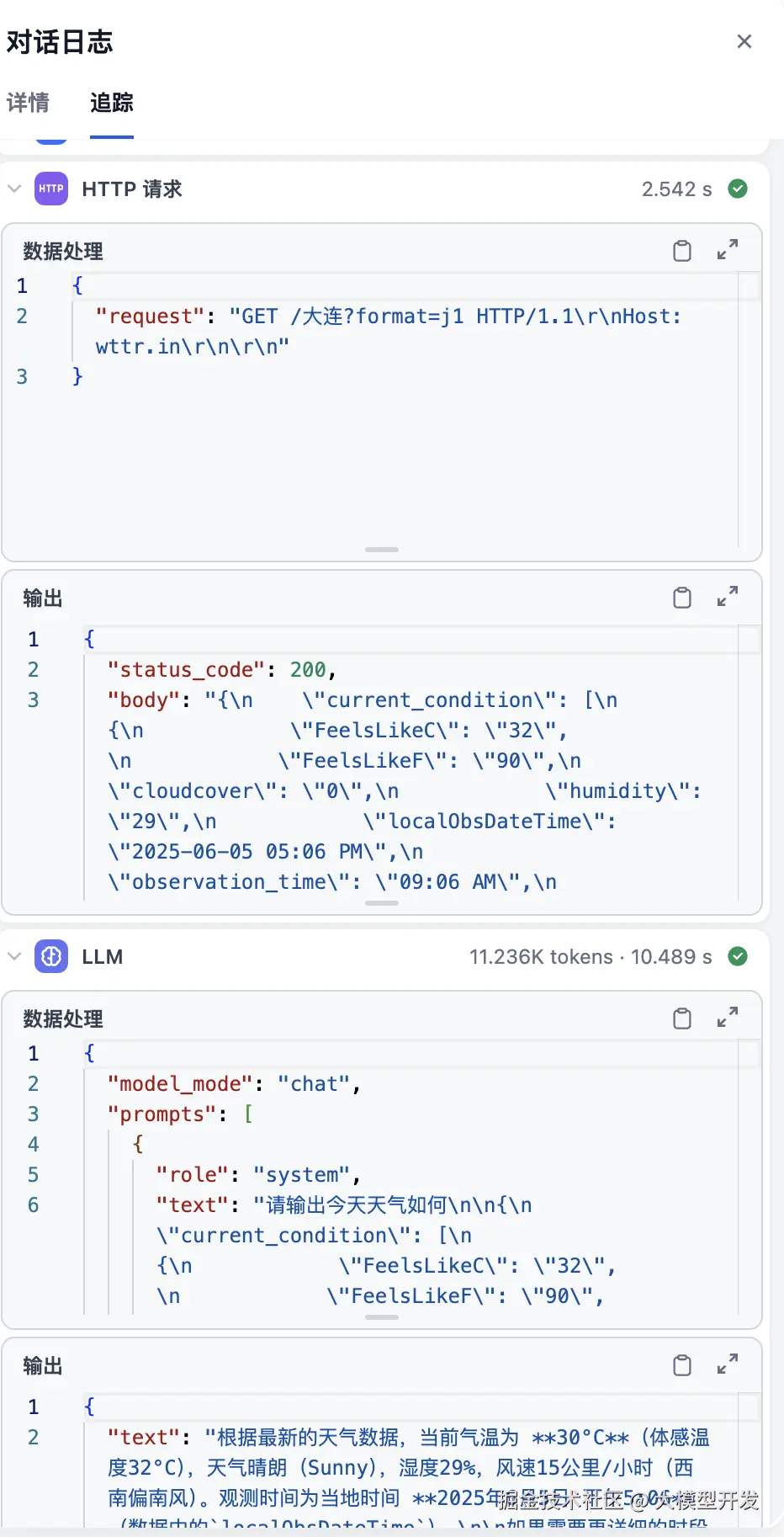The width and height of the screenshot is (784, 1537).
Task: Expand the LLM data processing panel fullscreen
Action: [x=728, y=1018]
